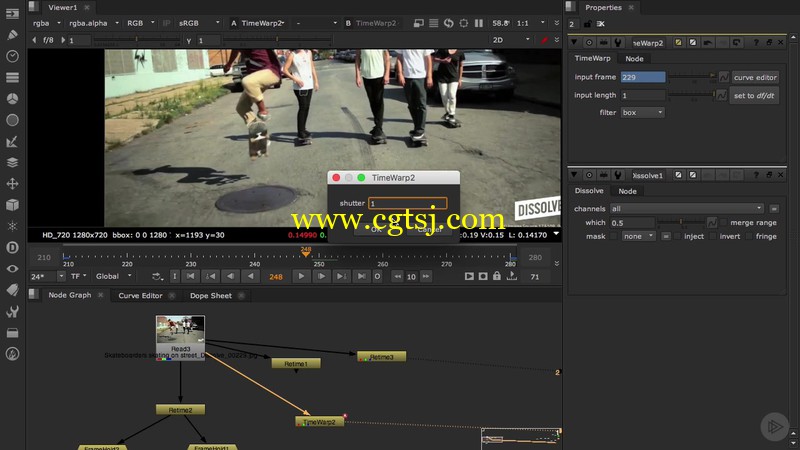
Task: Toggle the in-point I button
Action: [x=174, y=276]
